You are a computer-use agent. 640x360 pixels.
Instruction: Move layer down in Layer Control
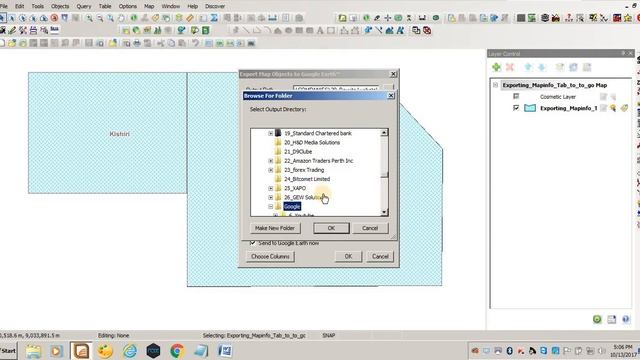[542, 67]
